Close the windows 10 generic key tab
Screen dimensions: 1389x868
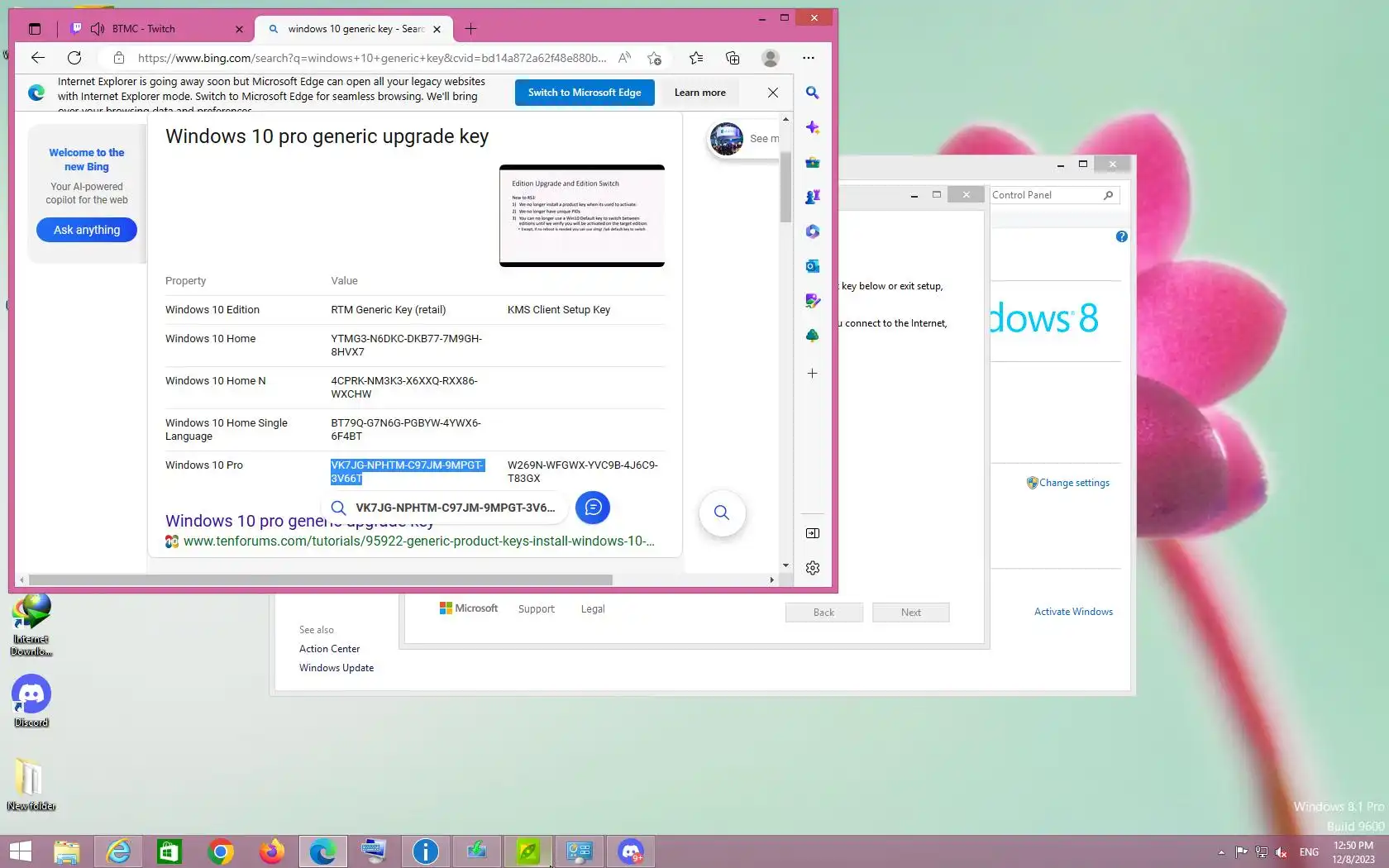click(x=437, y=29)
